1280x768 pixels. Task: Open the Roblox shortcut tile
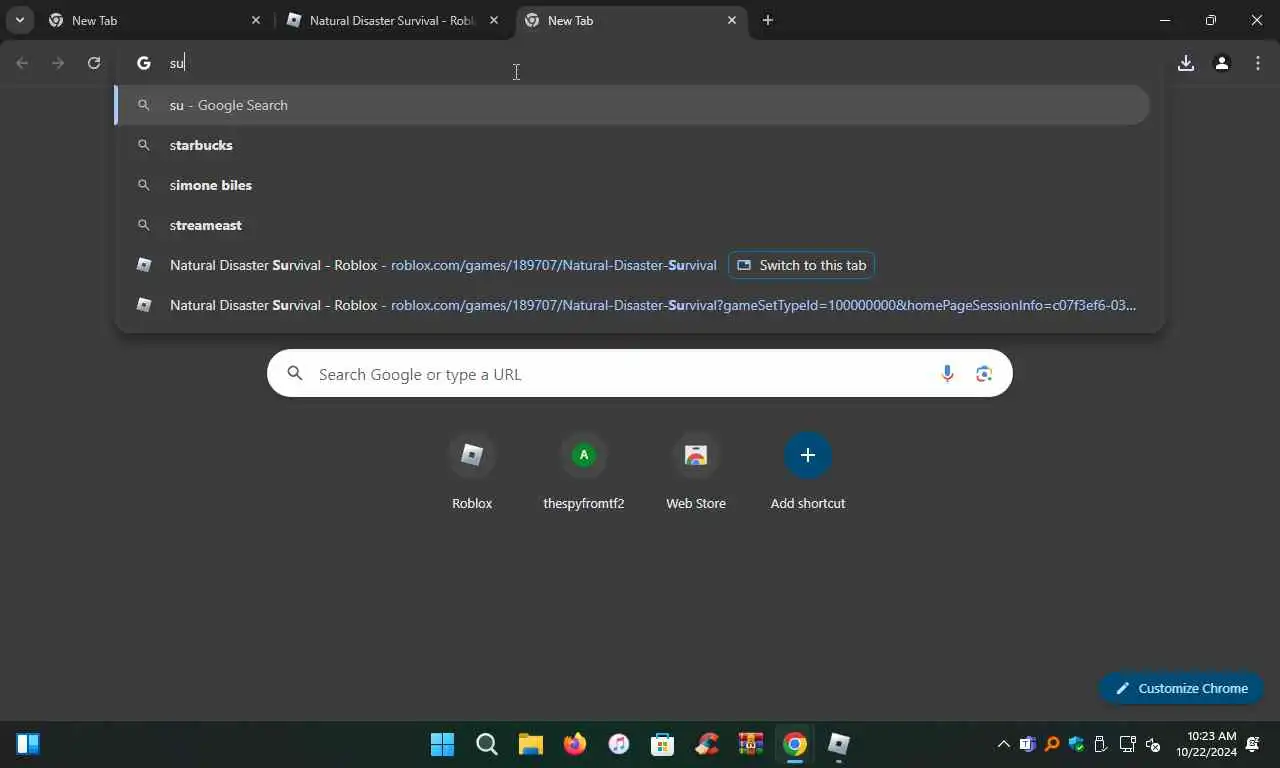tap(472, 472)
